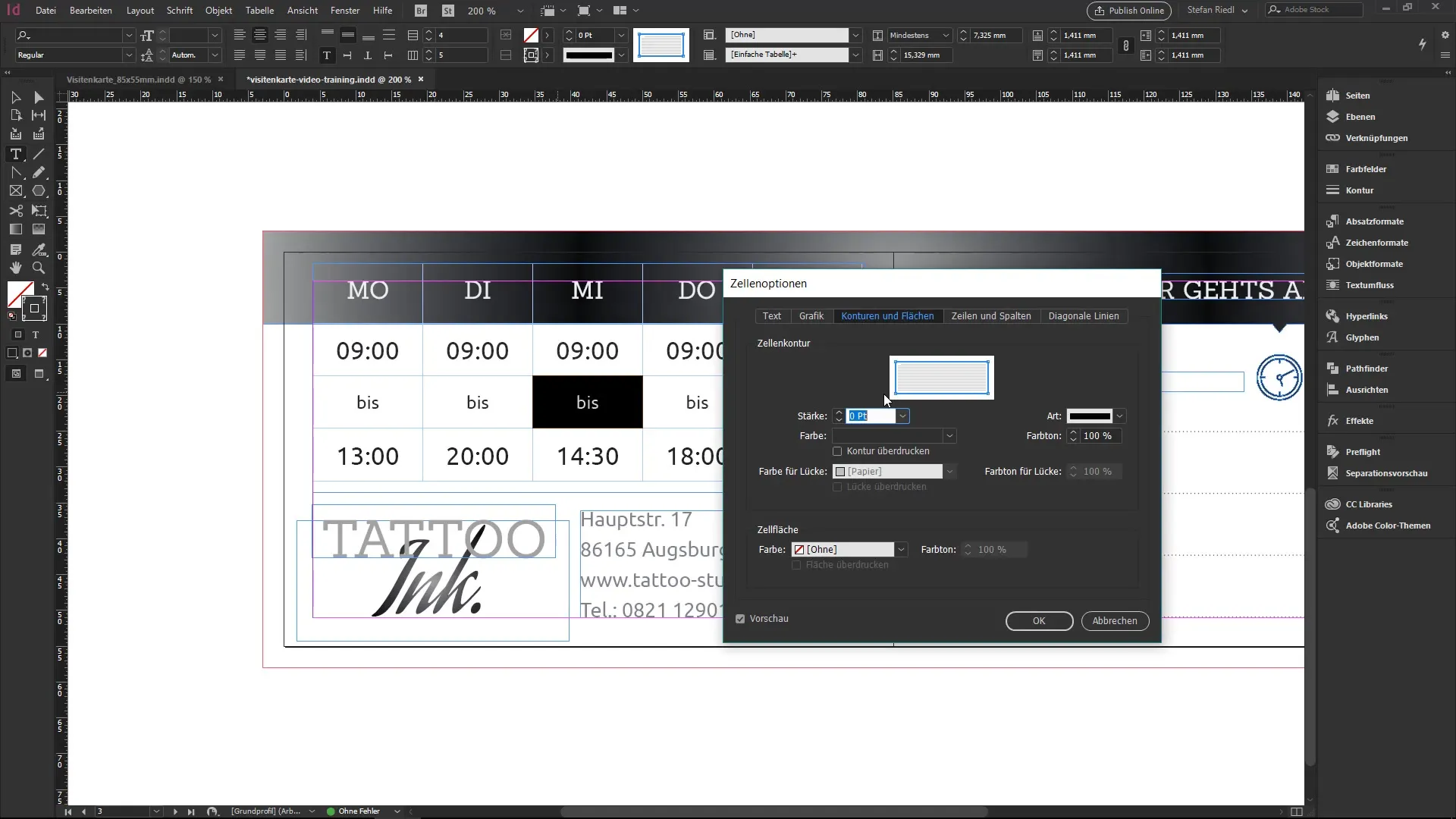Select the Gradient Swatch tool
This screenshot has height=819, width=1456.
(15, 229)
